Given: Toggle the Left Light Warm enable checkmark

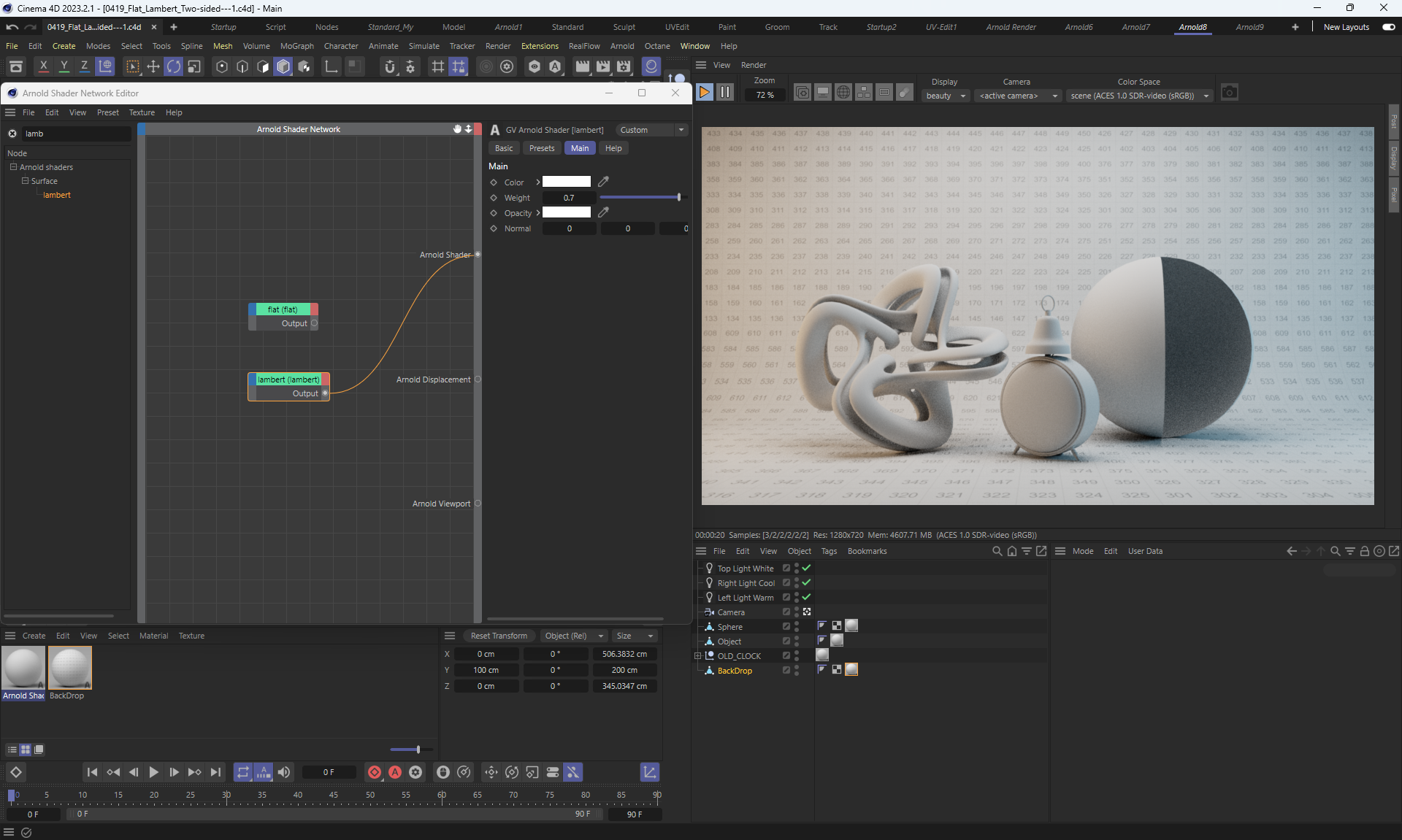Looking at the screenshot, I should (x=806, y=597).
